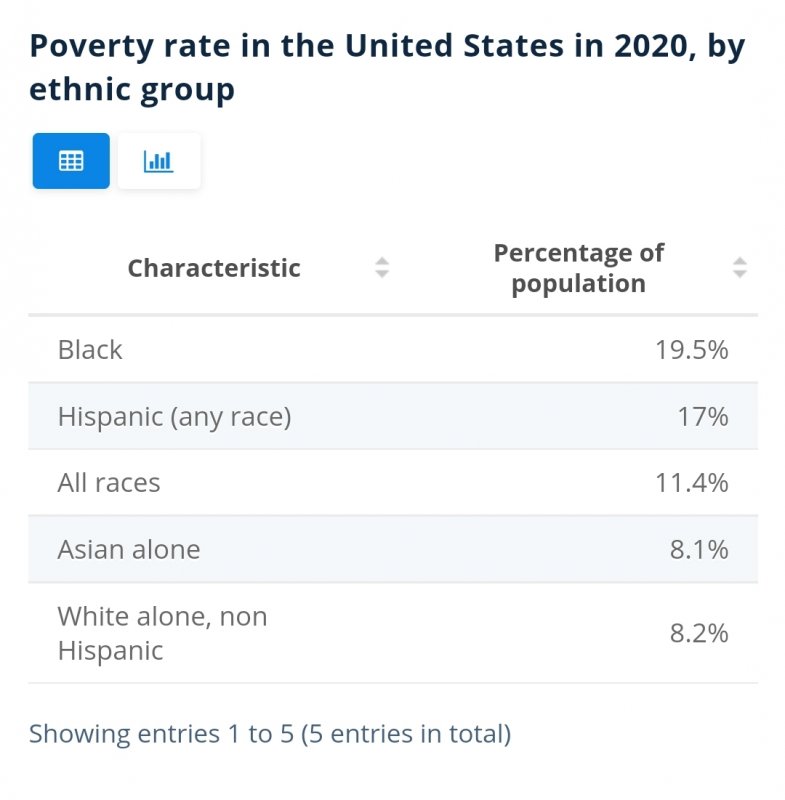Click the 17% value cell
This screenshot has height=800, width=785.
point(702,416)
